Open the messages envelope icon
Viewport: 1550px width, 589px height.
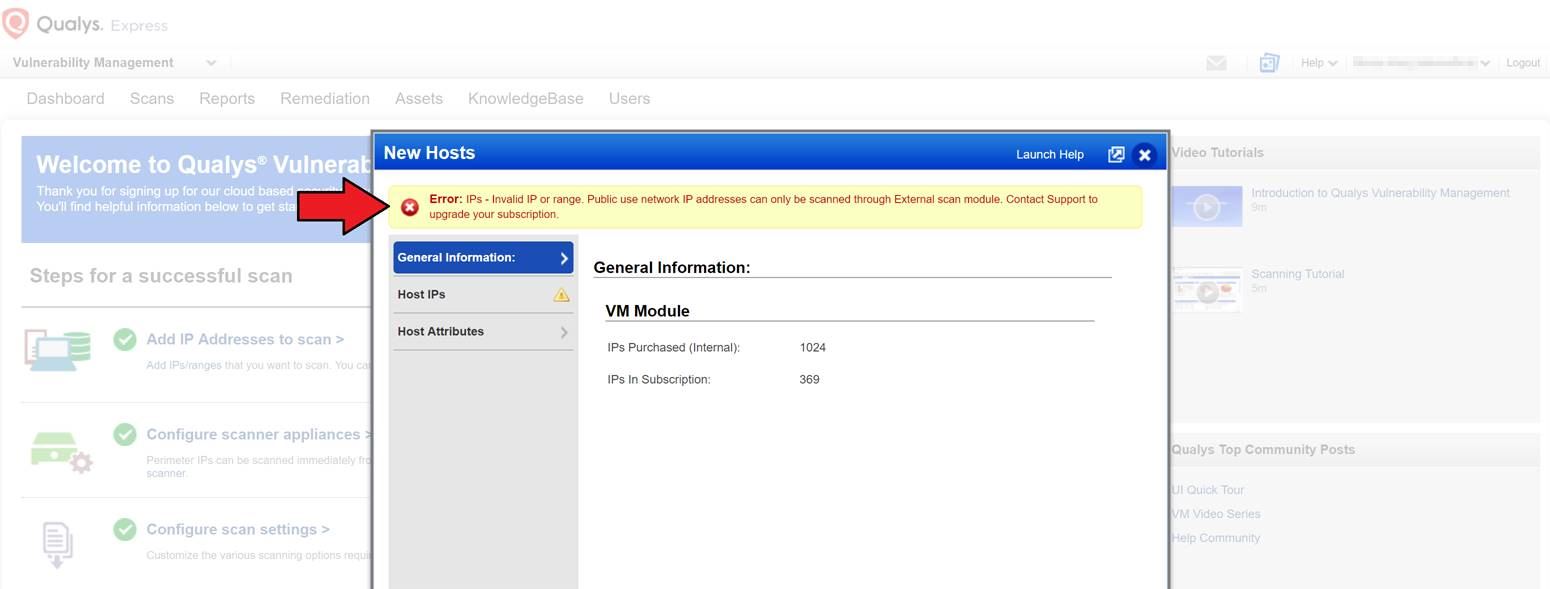point(1216,62)
